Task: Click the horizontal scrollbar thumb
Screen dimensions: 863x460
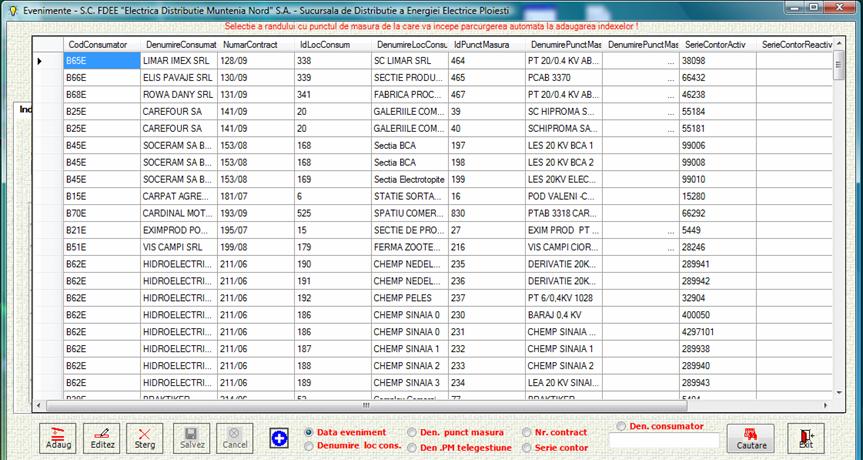Action: (367, 406)
